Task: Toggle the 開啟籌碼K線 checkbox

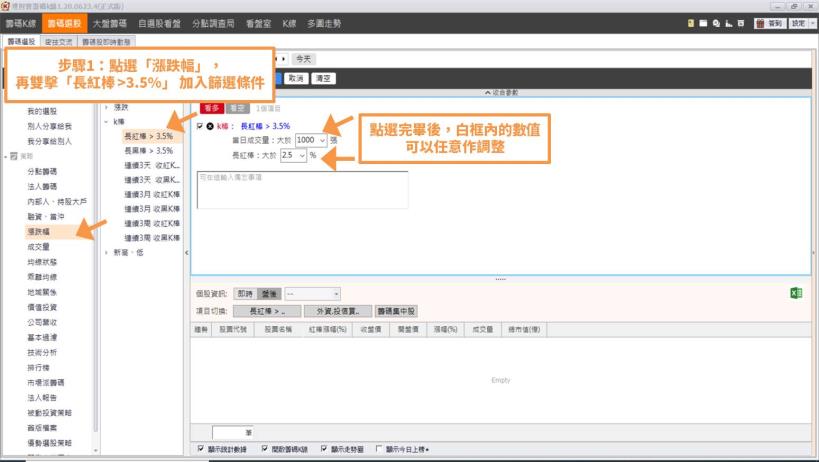Action: point(264,448)
